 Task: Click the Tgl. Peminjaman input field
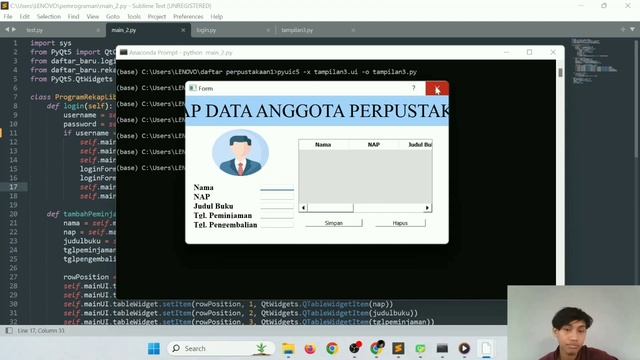277,216
